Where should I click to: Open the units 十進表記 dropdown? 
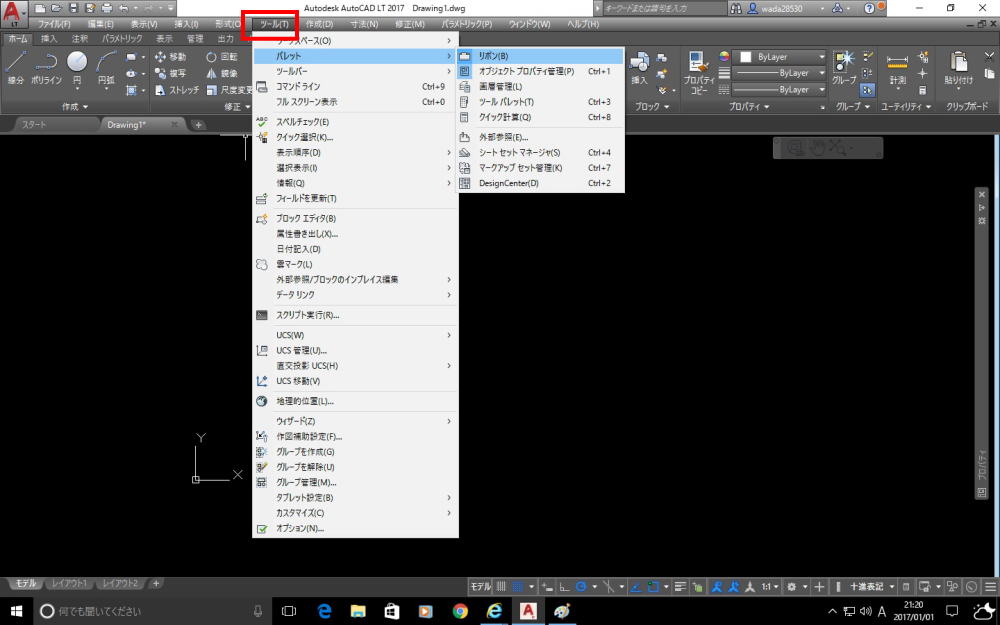[x=871, y=587]
